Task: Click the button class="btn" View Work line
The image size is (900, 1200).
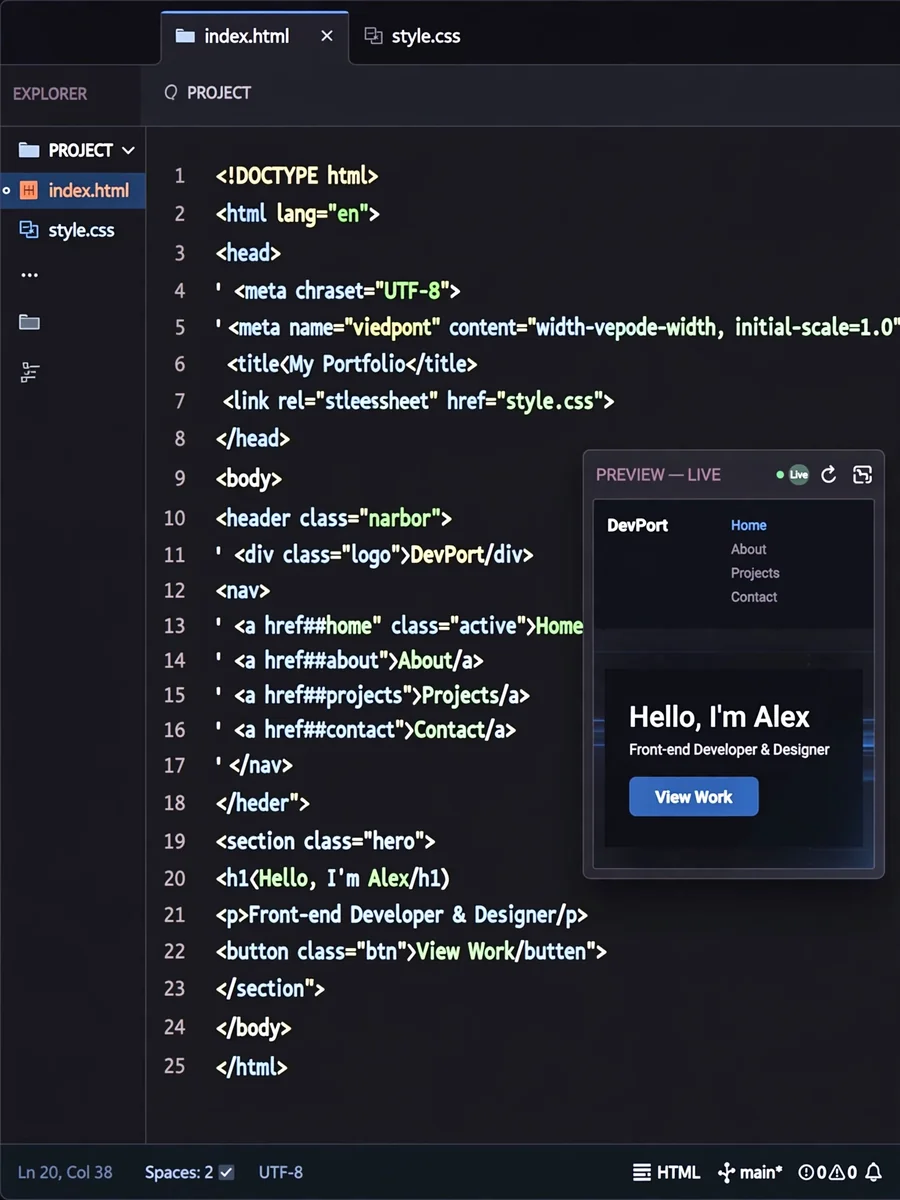Action: pyautogui.click(x=411, y=951)
